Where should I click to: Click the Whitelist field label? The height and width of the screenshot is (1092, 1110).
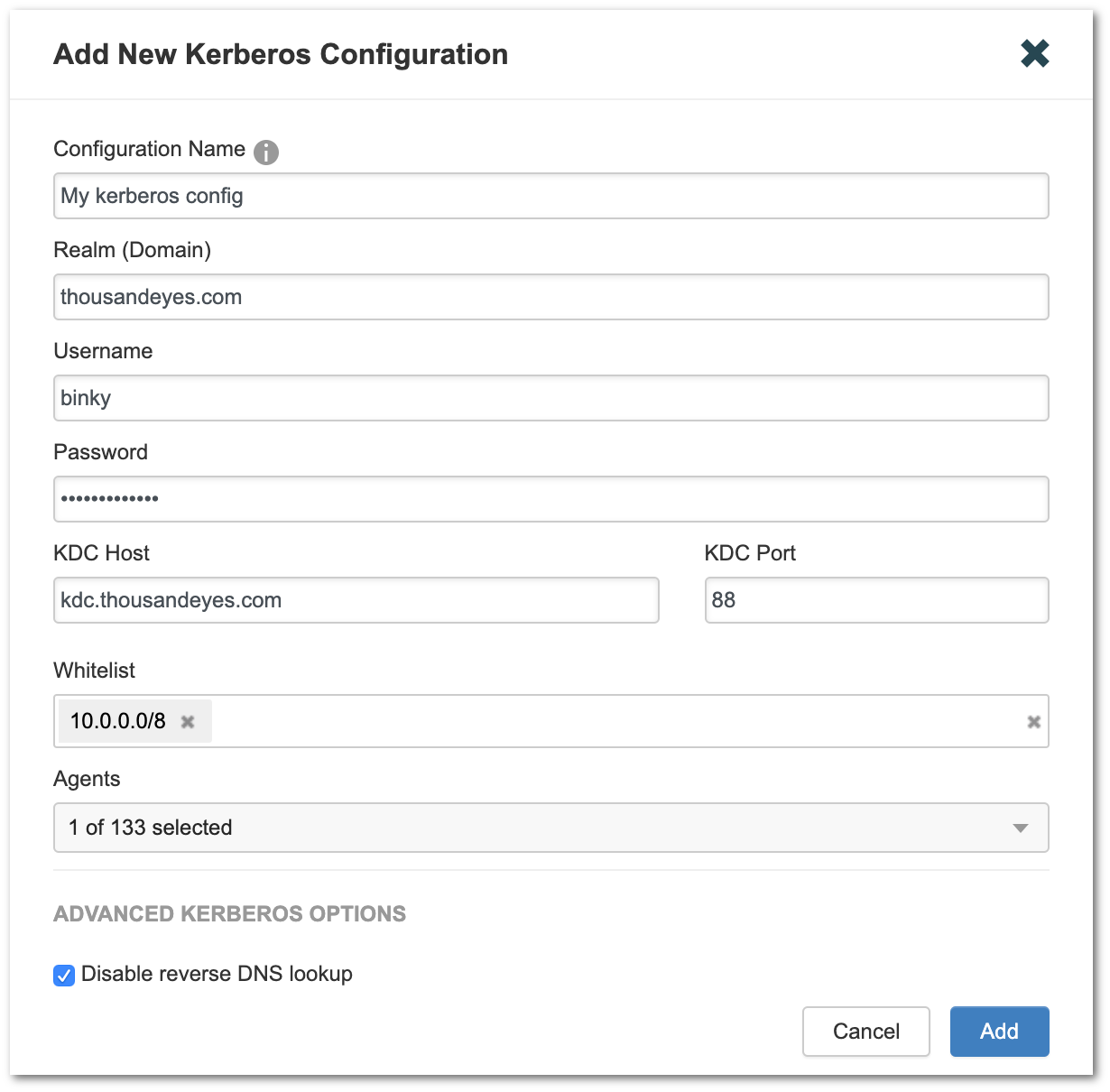[x=95, y=671]
